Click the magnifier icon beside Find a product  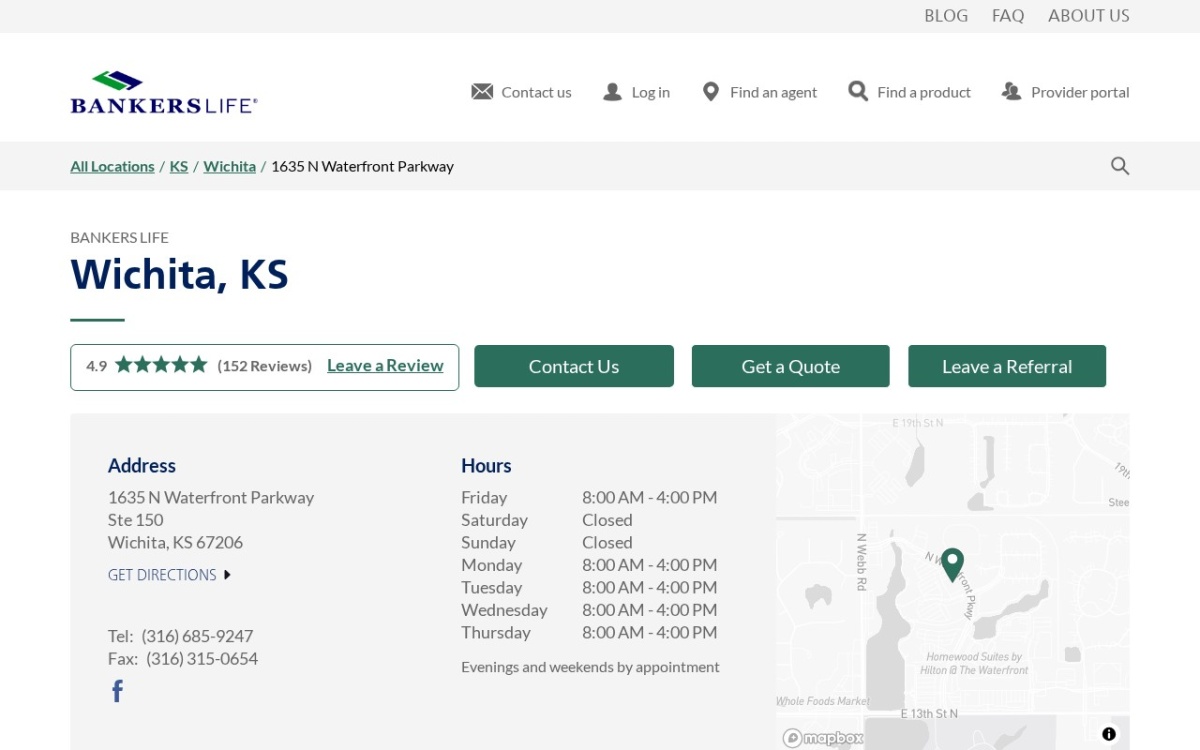point(858,92)
